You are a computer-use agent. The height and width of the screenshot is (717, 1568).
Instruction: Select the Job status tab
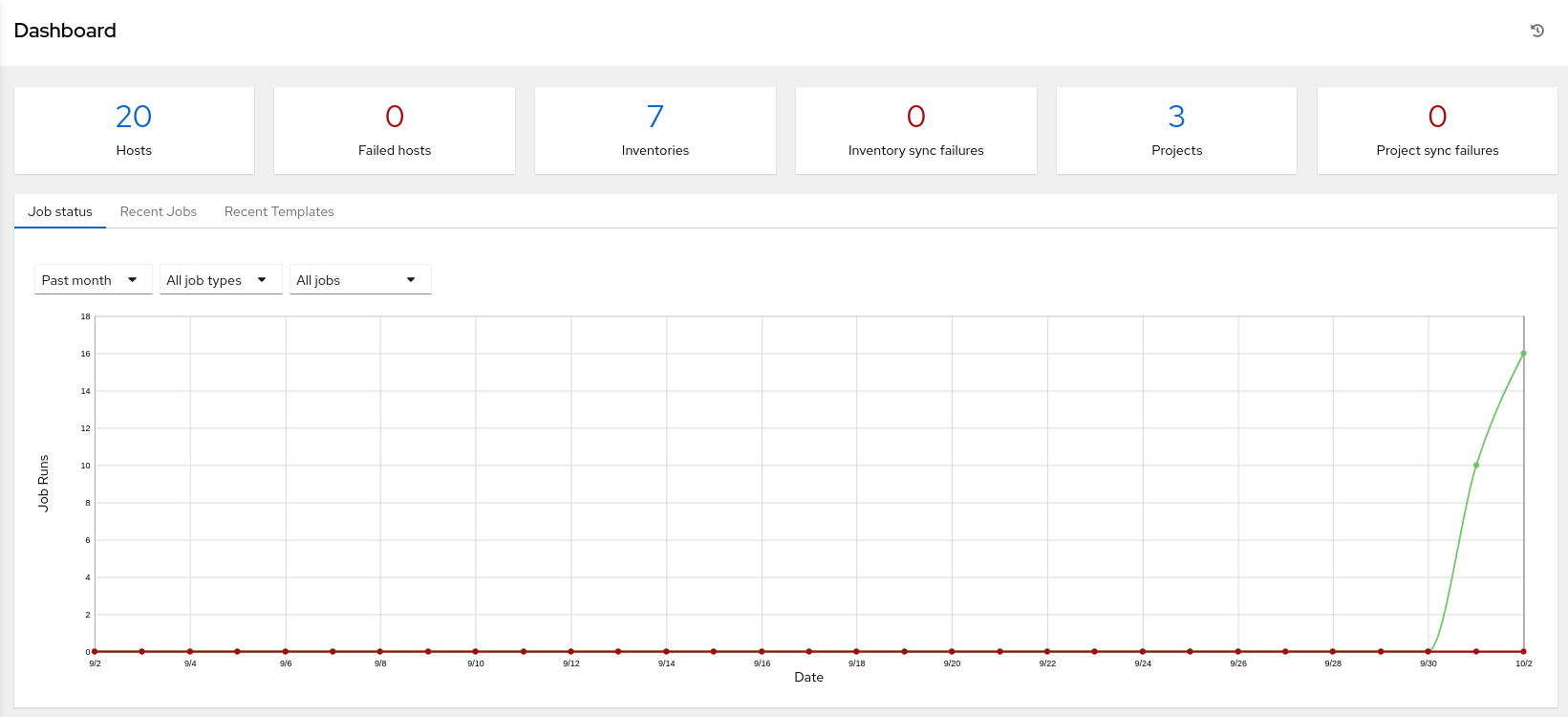click(60, 211)
